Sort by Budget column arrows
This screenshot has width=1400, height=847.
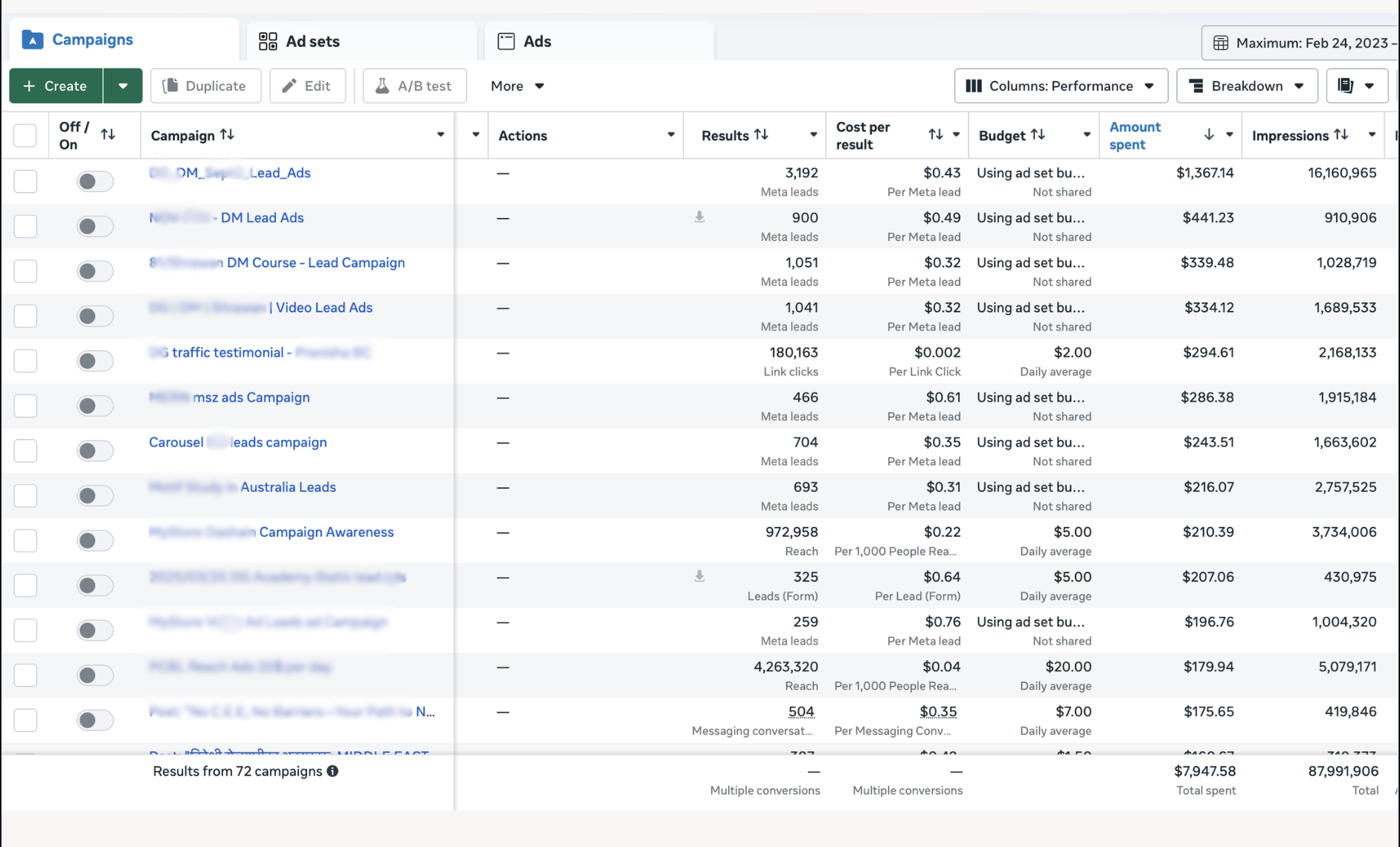pos(1038,134)
